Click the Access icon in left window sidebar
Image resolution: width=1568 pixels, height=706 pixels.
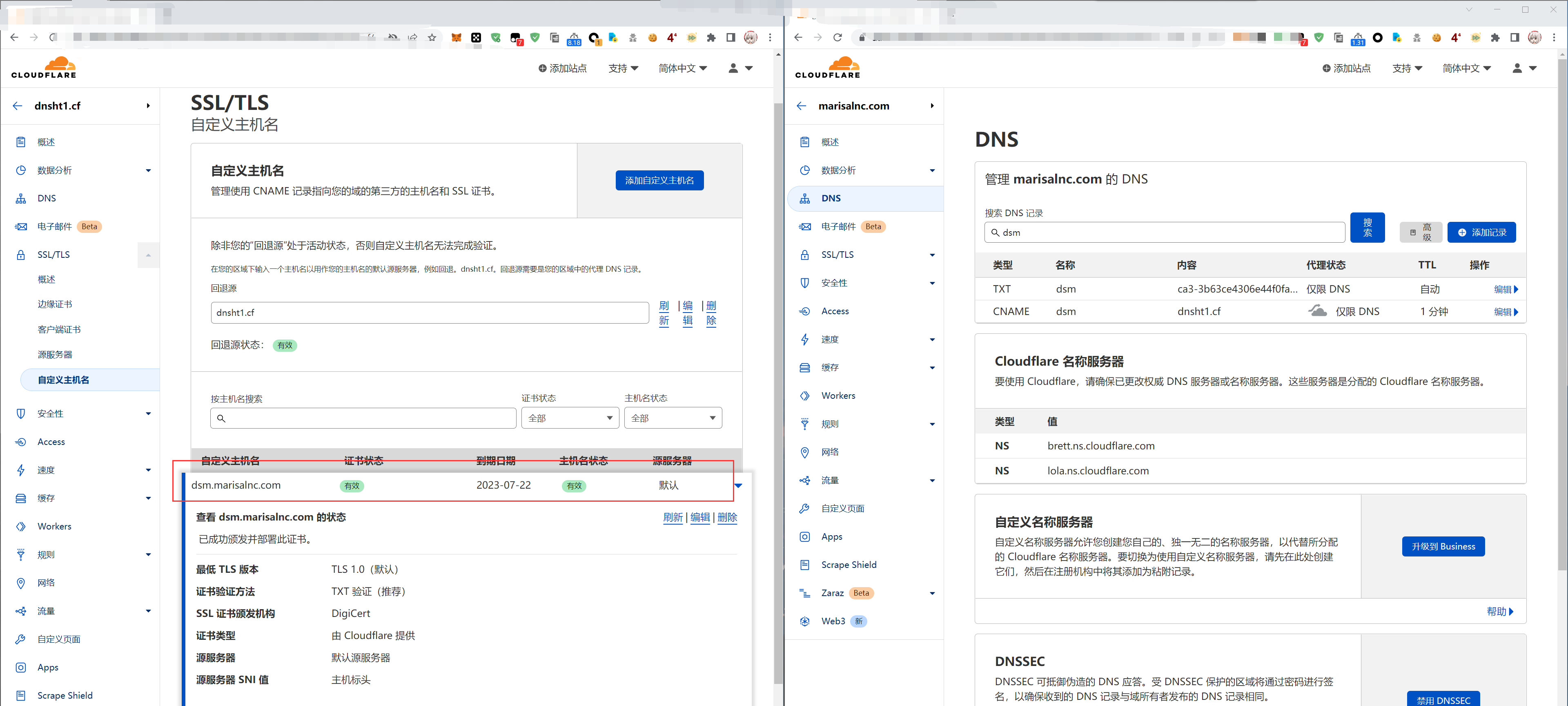click(21, 442)
